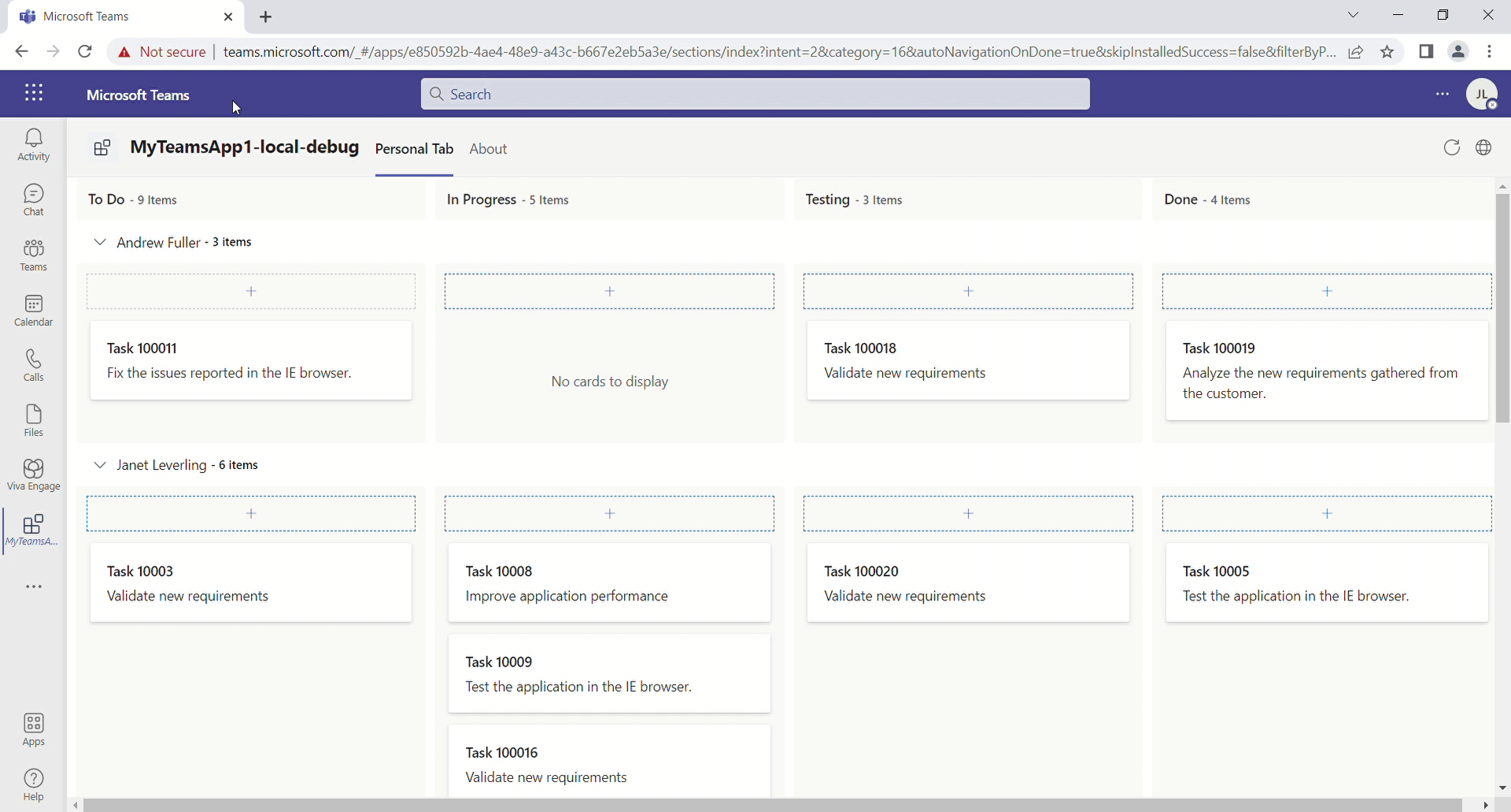Click the reload tab icon
The image size is (1511, 812).
tap(1451, 148)
